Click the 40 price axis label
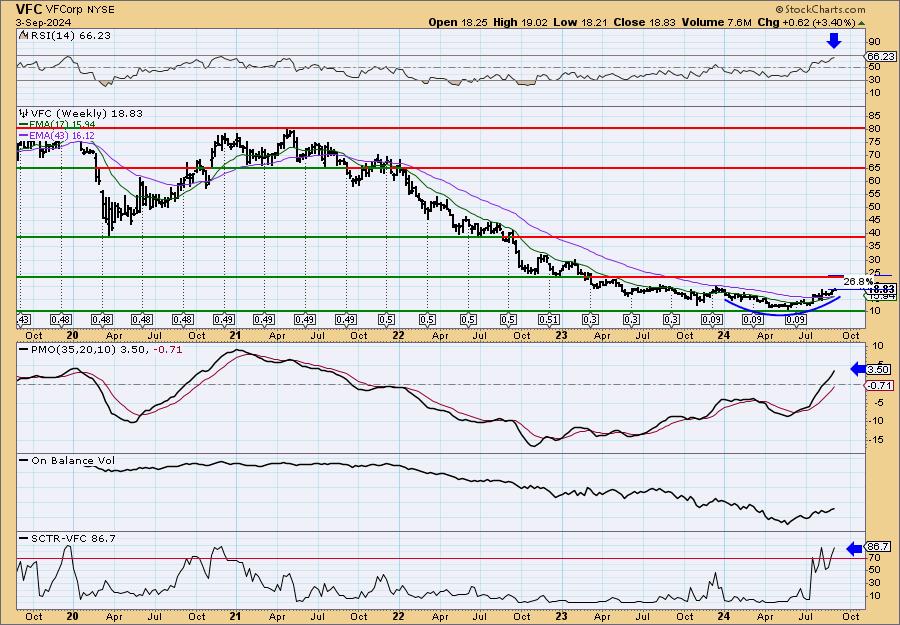The width and height of the screenshot is (900, 625). point(874,232)
